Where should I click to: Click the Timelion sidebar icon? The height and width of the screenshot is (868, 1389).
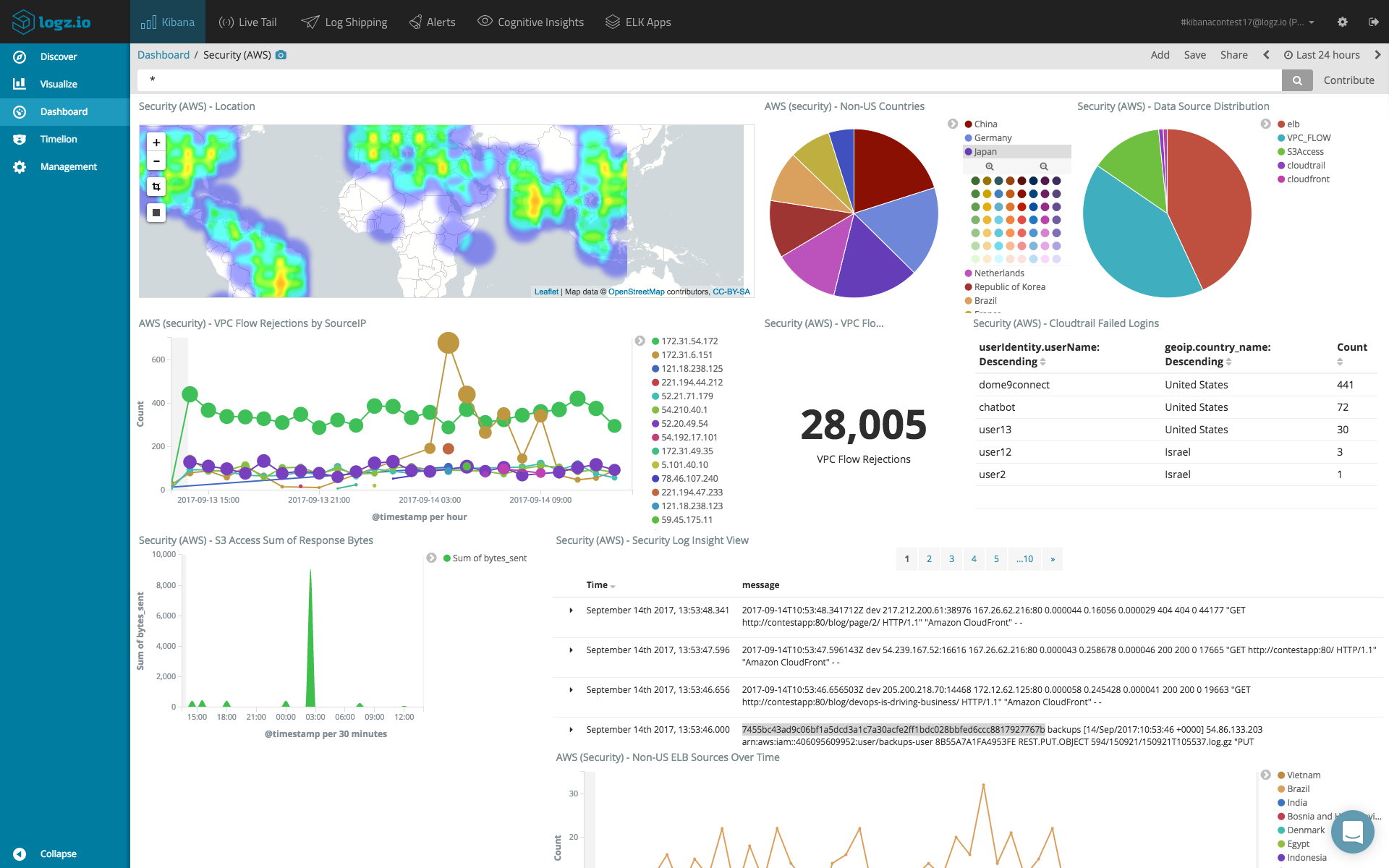(19, 139)
